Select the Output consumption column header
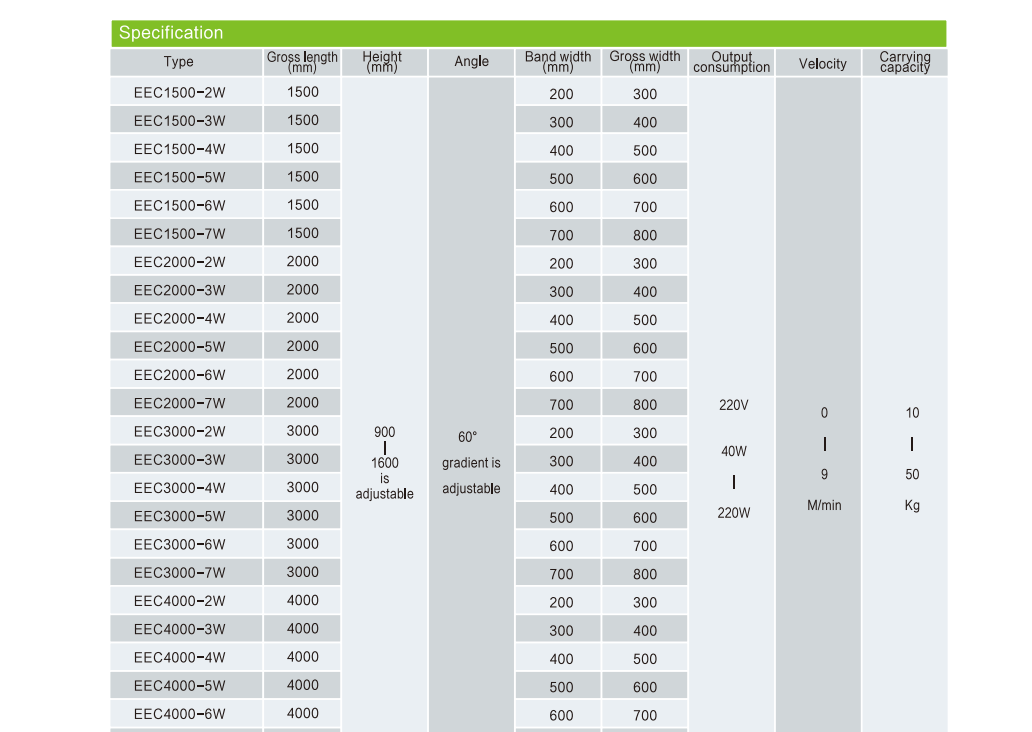This screenshot has width=1032, height=732. pyautogui.click(x=732, y=62)
